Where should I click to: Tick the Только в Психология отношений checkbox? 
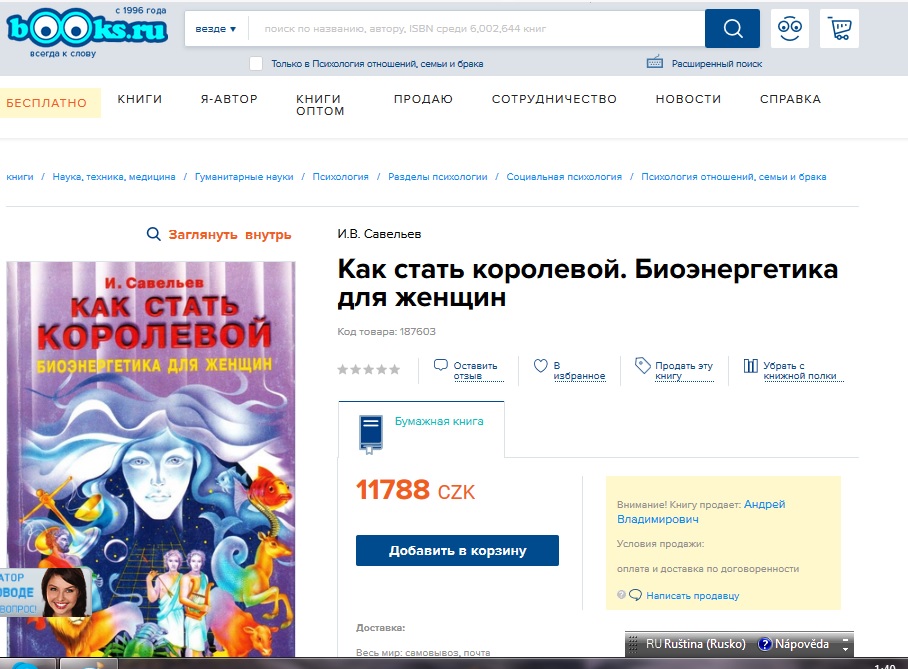(x=256, y=64)
